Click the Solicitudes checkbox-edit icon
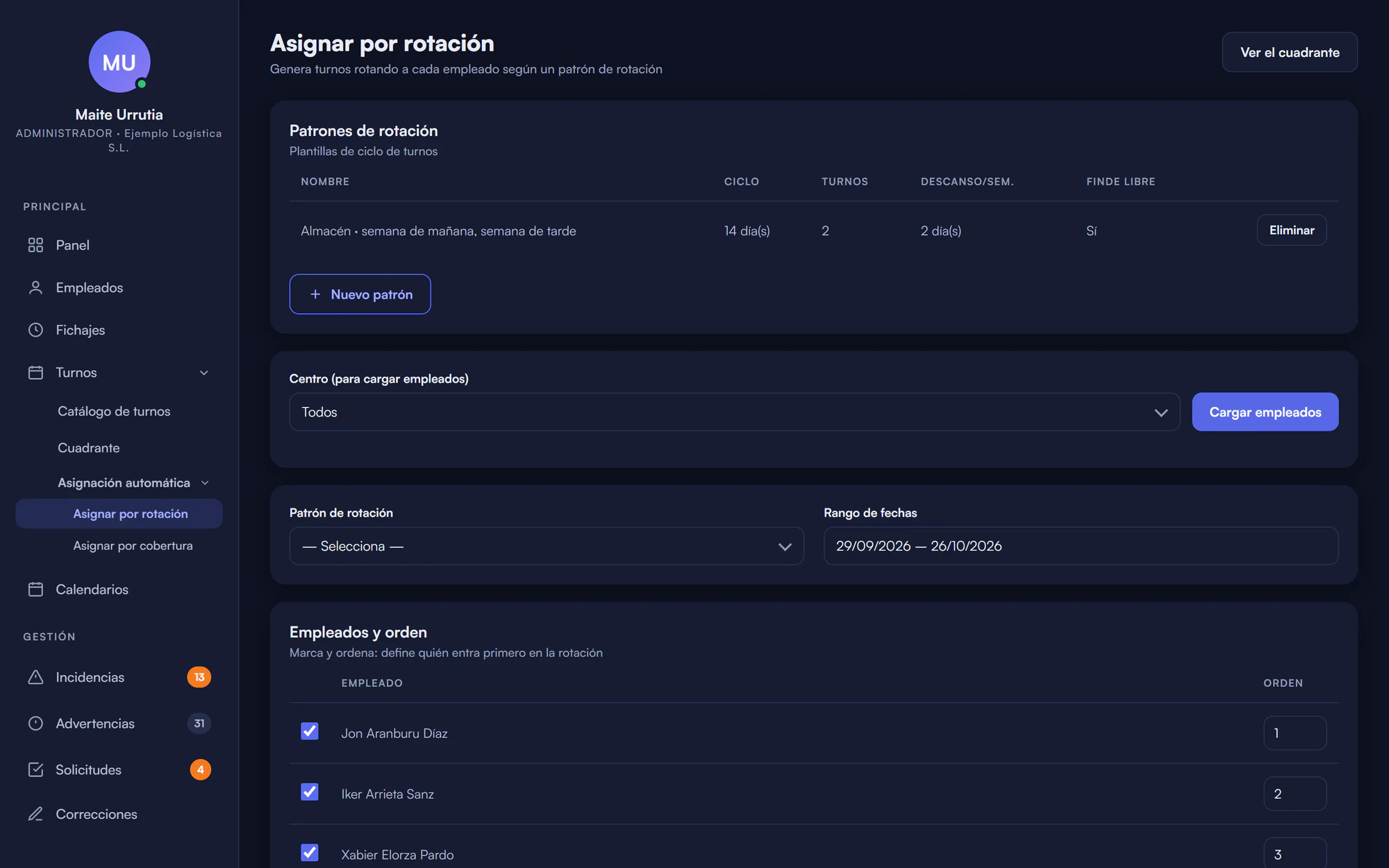1389x868 pixels. [35, 769]
